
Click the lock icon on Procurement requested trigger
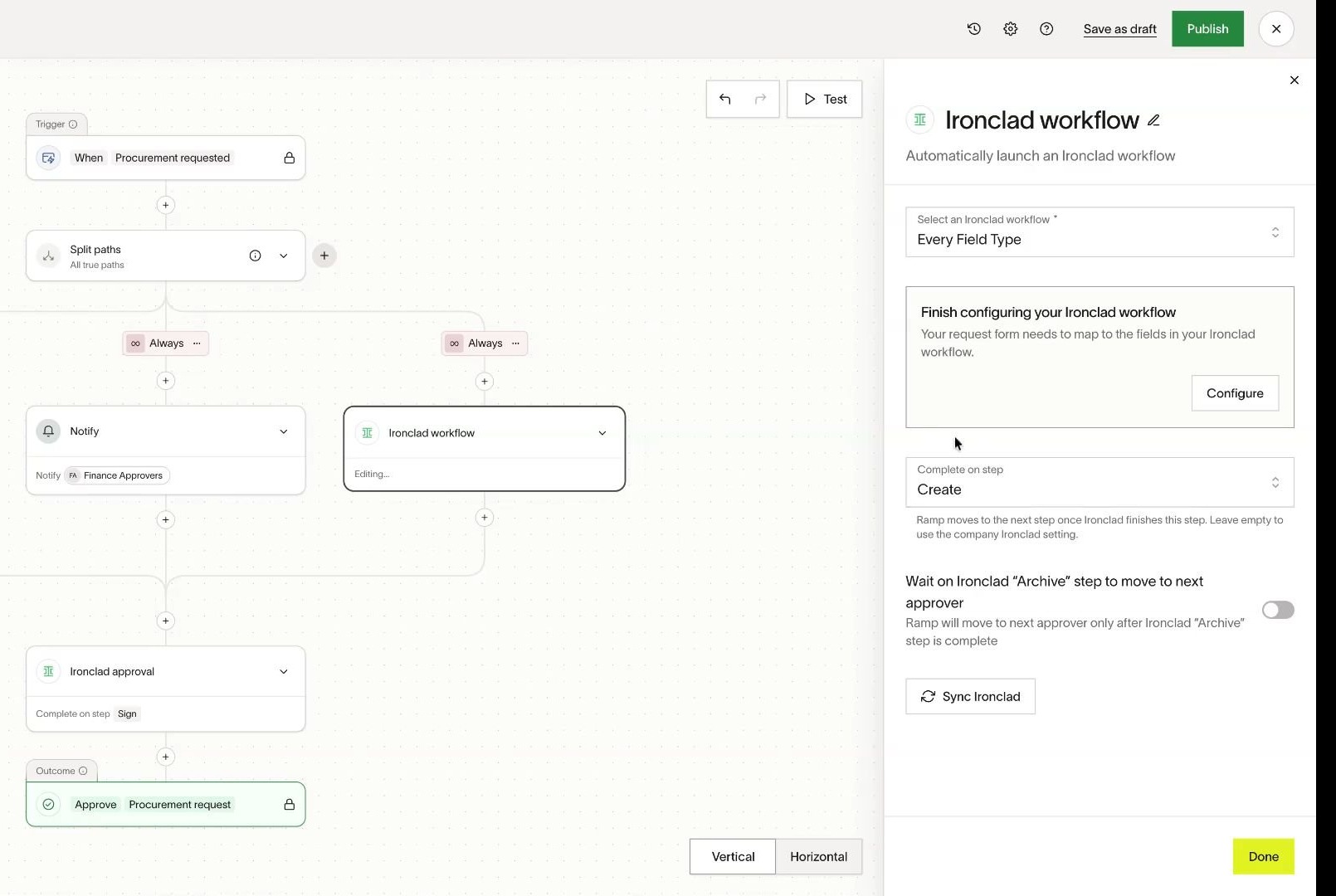(289, 158)
